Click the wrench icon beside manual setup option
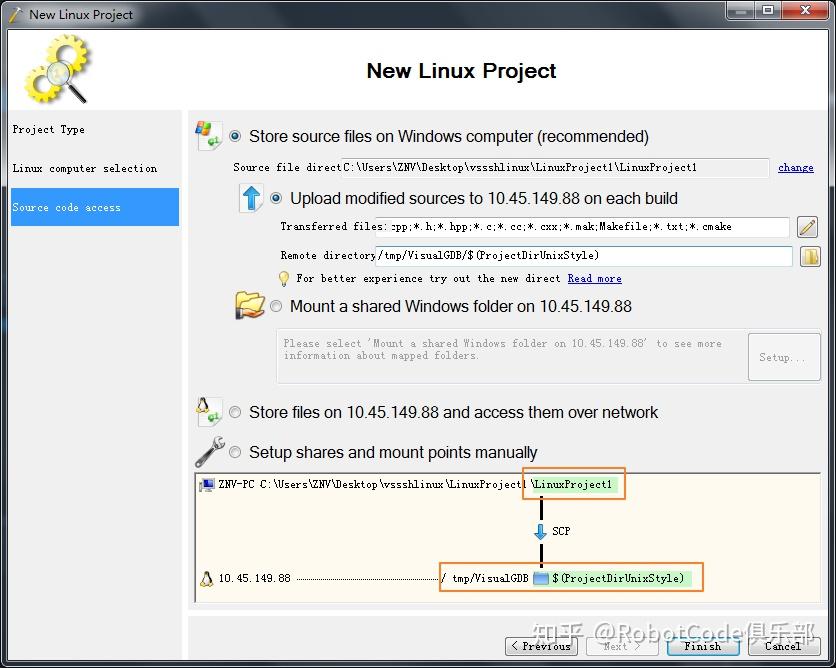The width and height of the screenshot is (836, 668). point(210,452)
